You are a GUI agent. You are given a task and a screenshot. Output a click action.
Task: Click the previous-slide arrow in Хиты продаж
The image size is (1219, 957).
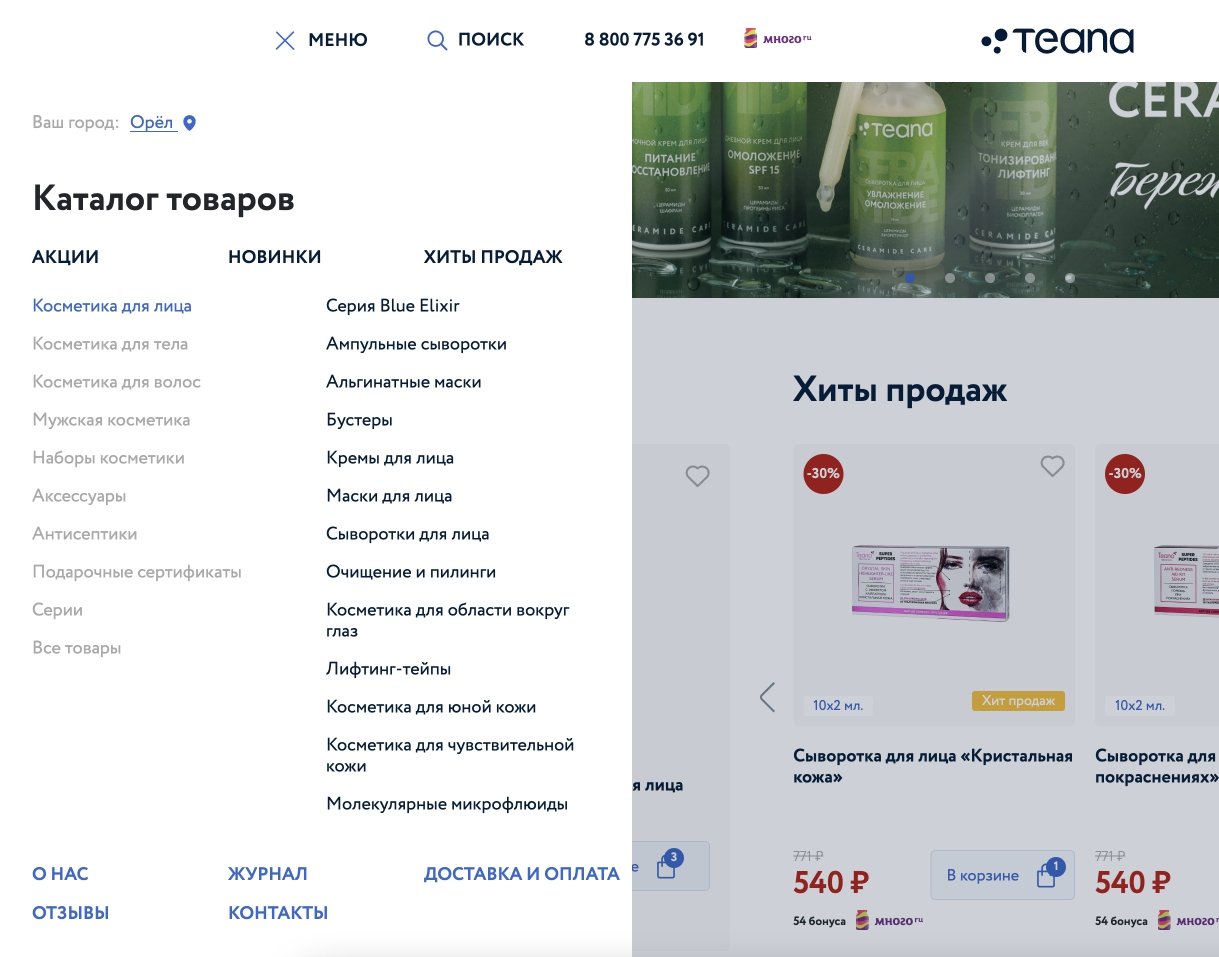(767, 697)
